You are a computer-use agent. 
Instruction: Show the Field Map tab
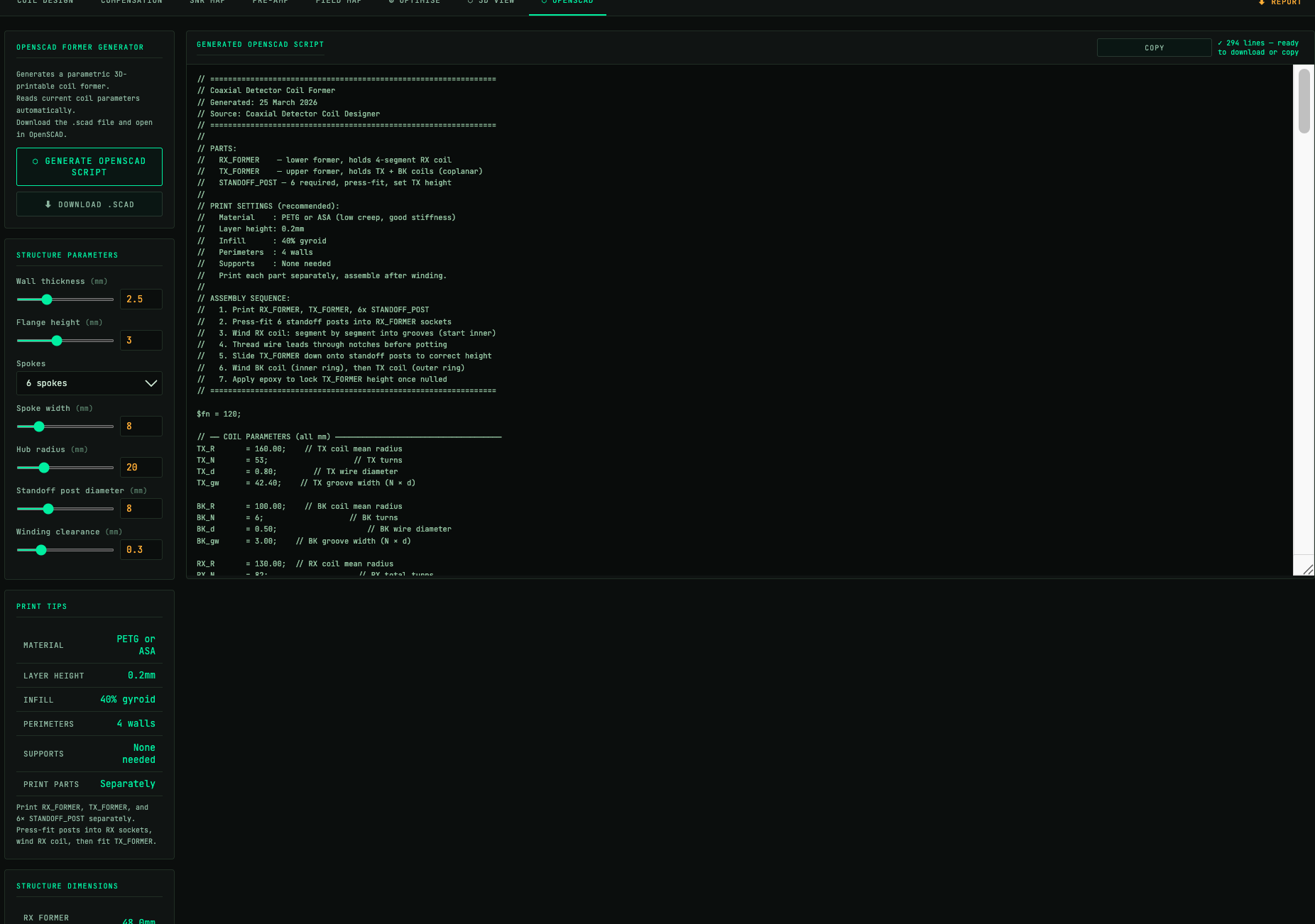tap(338, 3)
